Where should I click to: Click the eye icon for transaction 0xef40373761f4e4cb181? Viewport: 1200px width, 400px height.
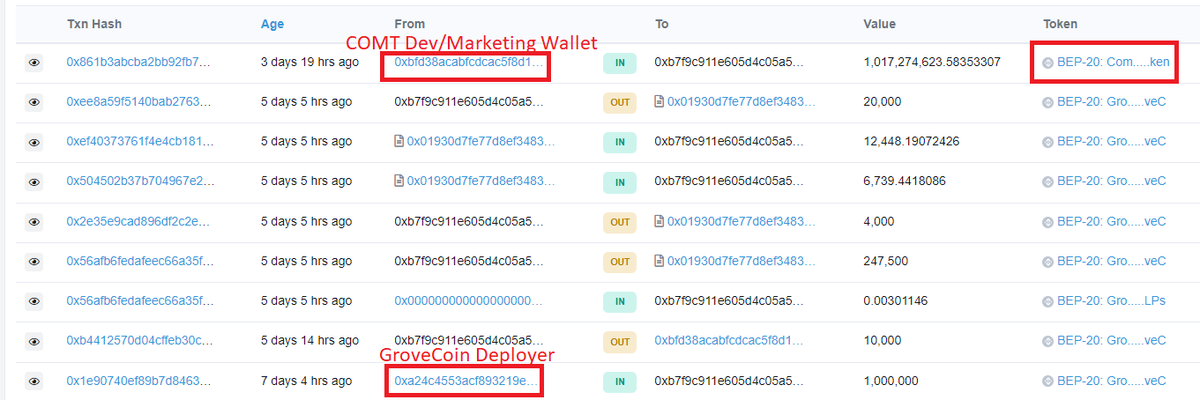34,142
